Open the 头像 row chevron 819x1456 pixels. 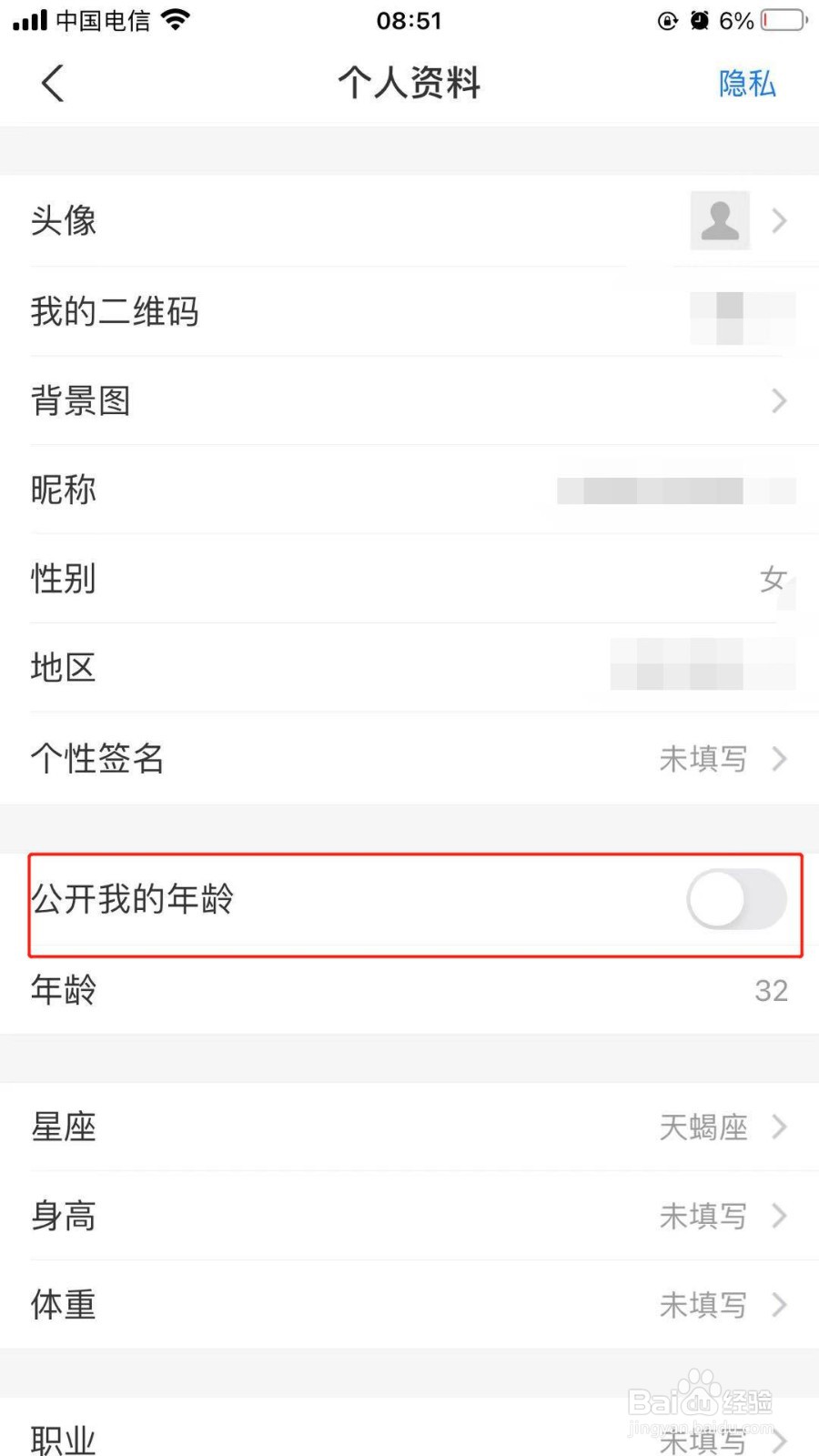tap(779, 220)
